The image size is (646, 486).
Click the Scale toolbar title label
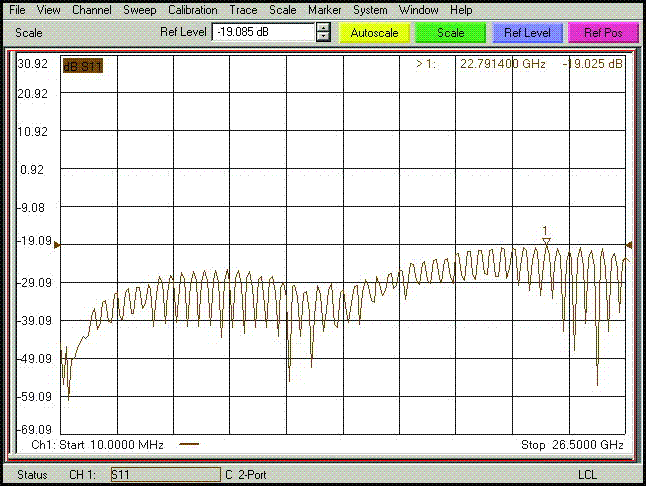(x=28, y=33)
